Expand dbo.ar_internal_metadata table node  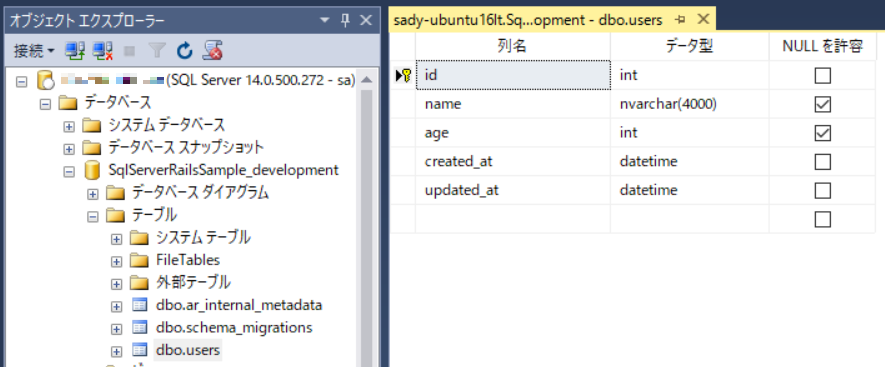pyautogui.click(x=116, y=307)
